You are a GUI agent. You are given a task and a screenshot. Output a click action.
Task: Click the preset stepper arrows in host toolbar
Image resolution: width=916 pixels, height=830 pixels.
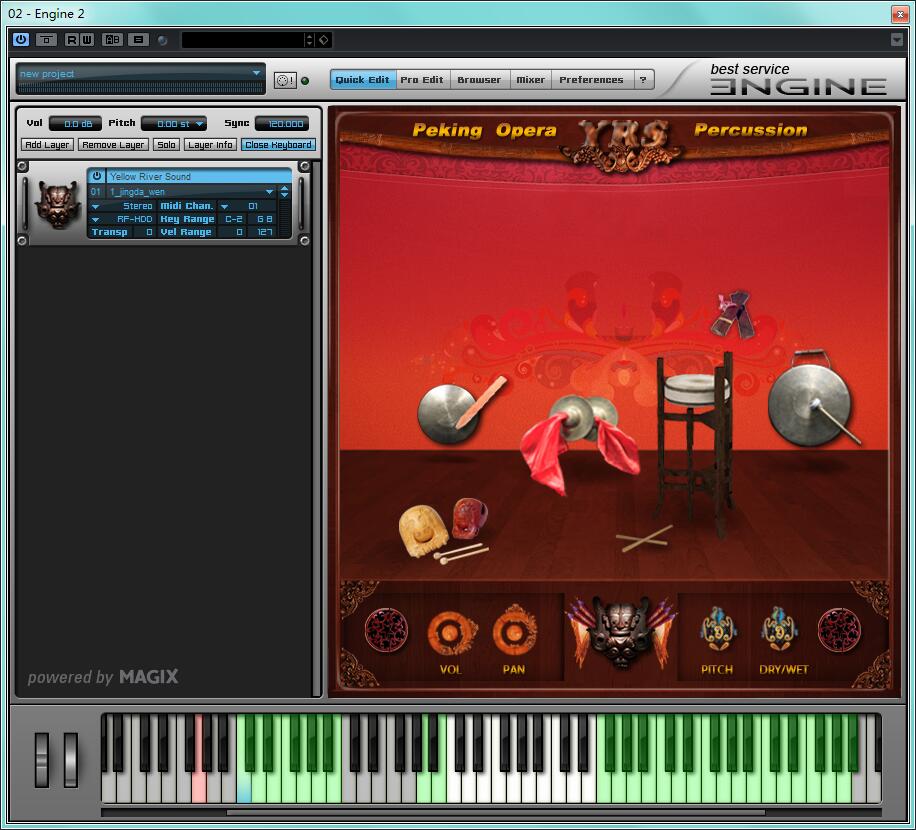point(310,40)
